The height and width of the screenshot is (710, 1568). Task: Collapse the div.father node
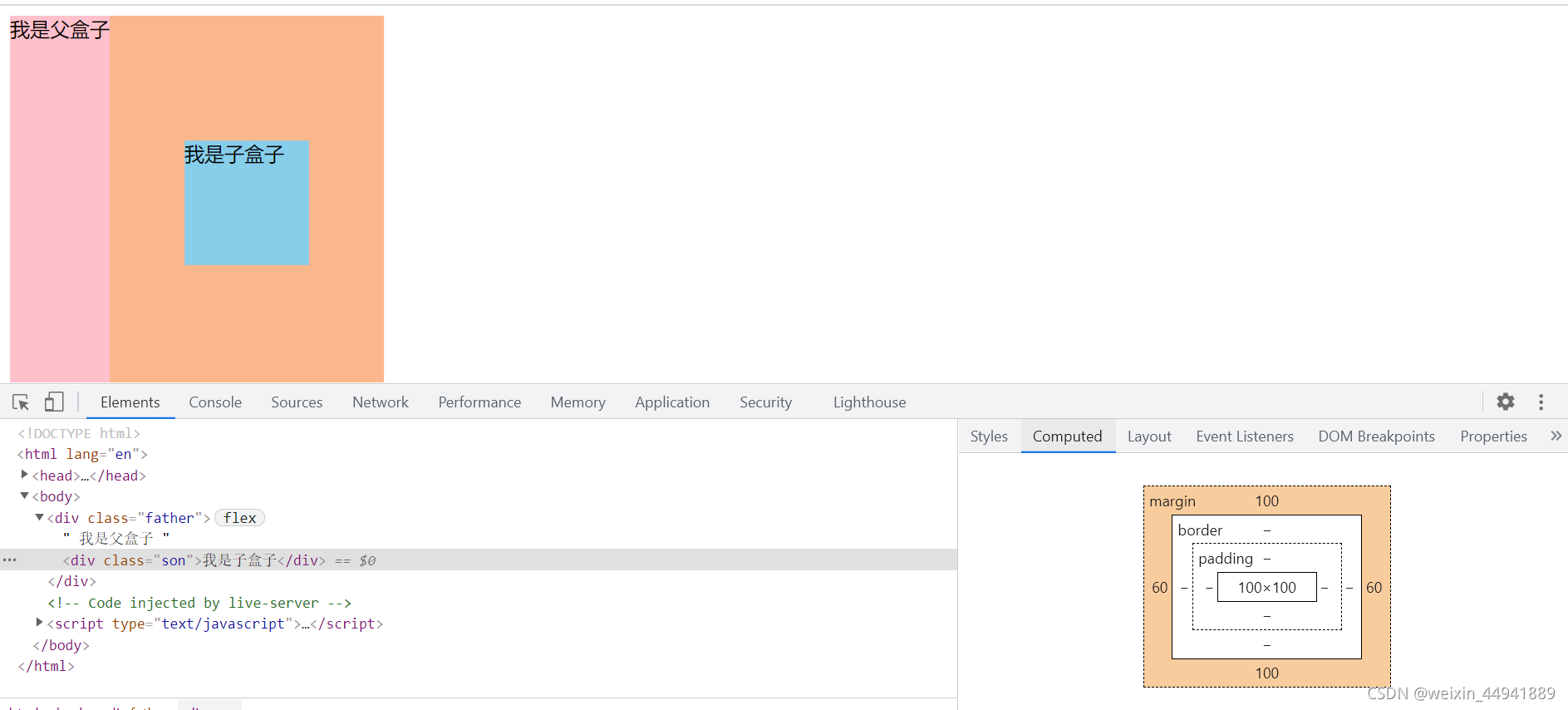pos(39,517)
